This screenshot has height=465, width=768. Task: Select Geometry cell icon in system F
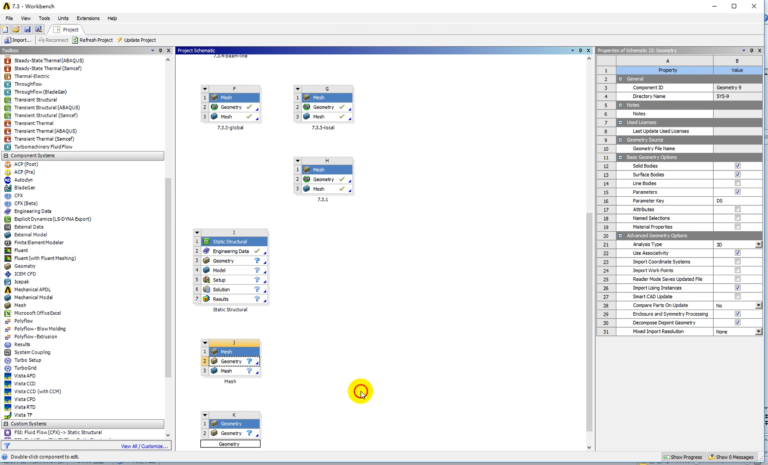coord(214,107)
